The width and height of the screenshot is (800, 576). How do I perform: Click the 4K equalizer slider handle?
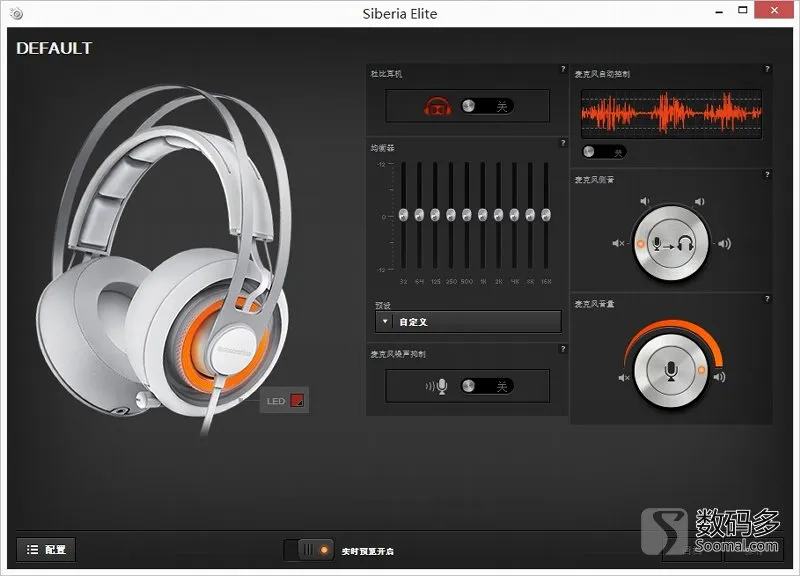pyautogui.click(x=514, y=215)
